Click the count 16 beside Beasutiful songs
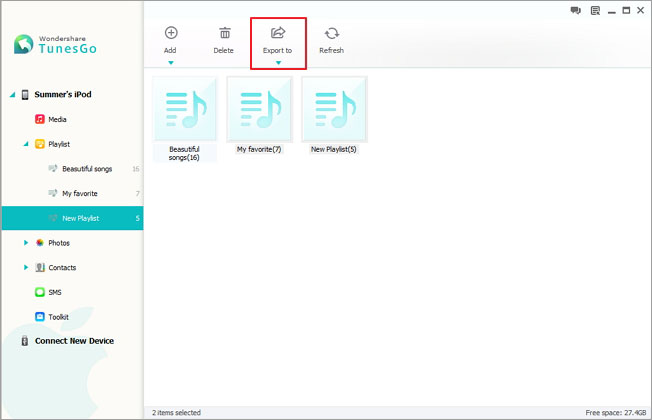Viewport: 652px width, 420px height. point(136,169)
